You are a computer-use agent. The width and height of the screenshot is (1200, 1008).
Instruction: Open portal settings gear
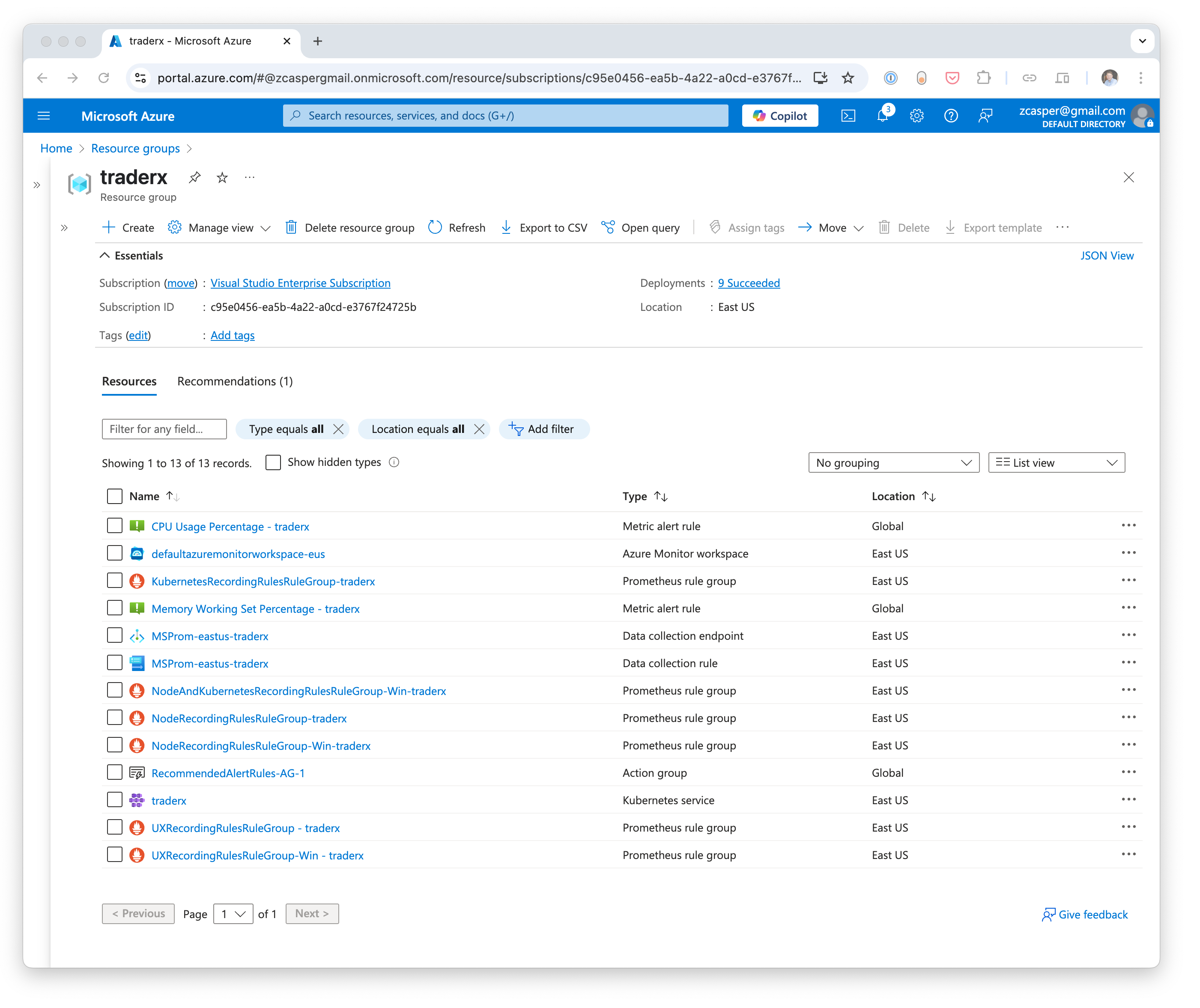coord(916,116)
